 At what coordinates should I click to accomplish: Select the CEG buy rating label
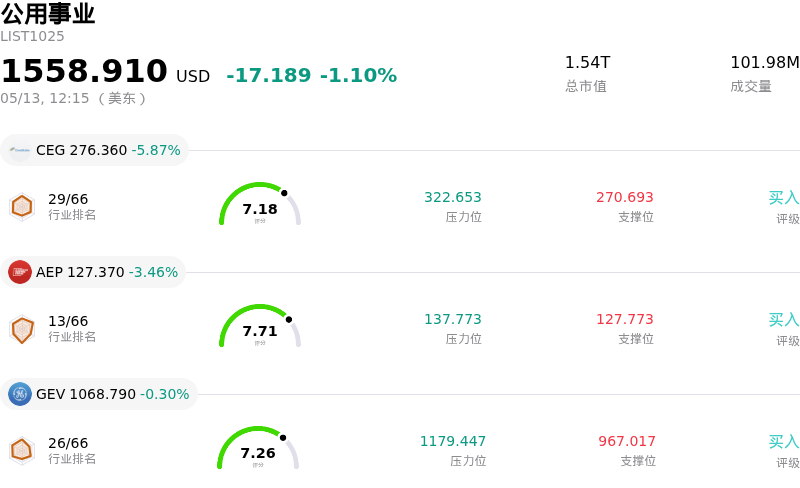(784, 198)
